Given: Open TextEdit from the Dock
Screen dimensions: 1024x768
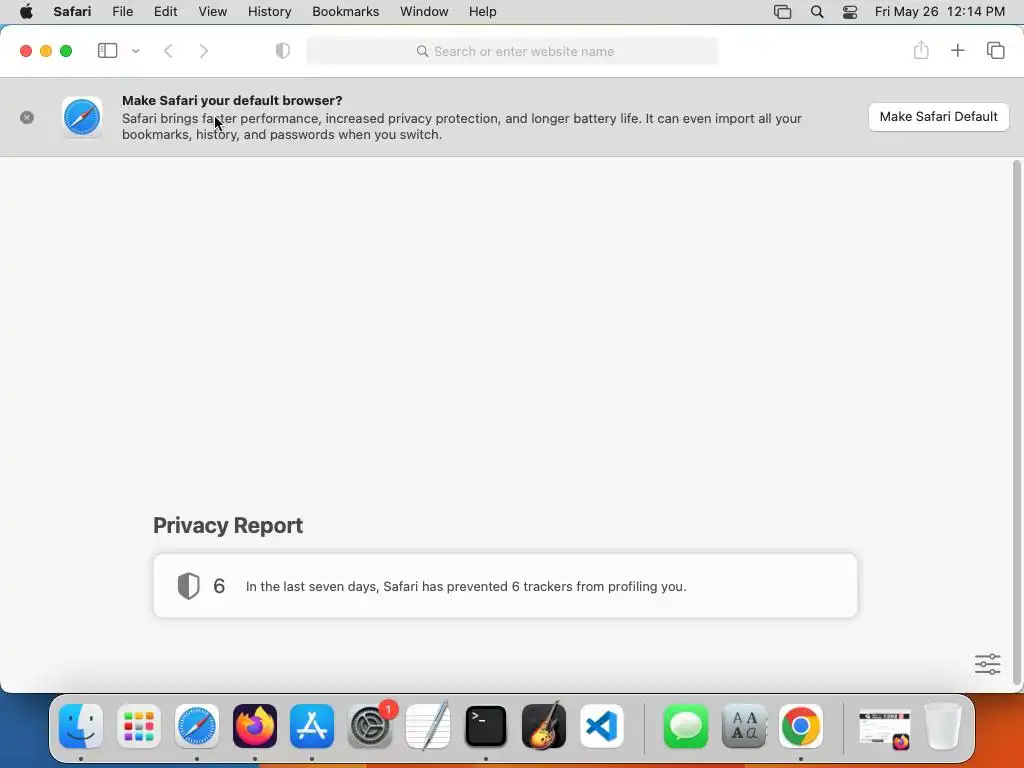Looking at the screenshot, I should (x=428, y=726).
